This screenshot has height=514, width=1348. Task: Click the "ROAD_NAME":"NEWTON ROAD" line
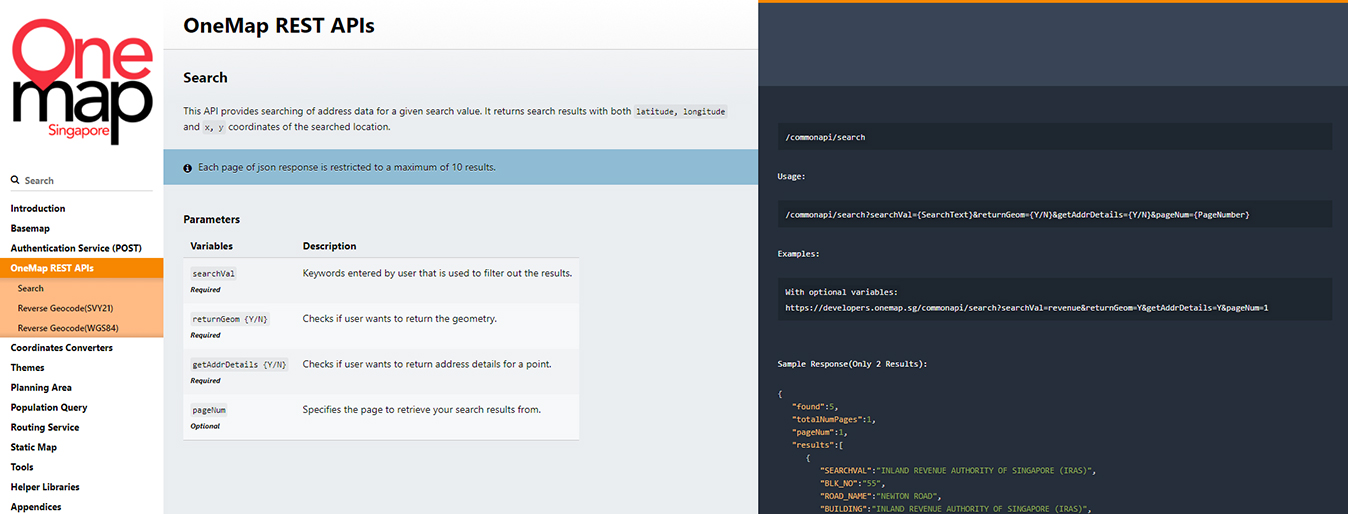pyautogui.click(x=880, y=496)
